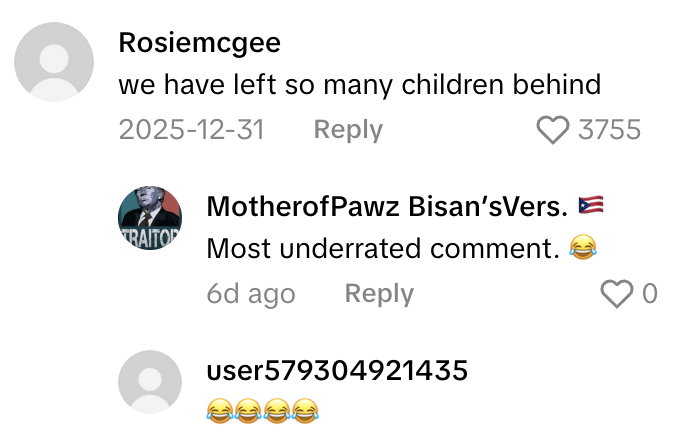The width and height of the screenshot is (678, 440).
Task: Reply to MotherofPawz's comment
Action: (x=379, y=294)
